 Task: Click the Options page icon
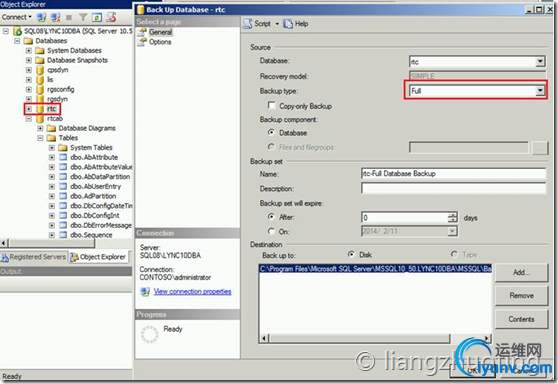tap(142, 42)
